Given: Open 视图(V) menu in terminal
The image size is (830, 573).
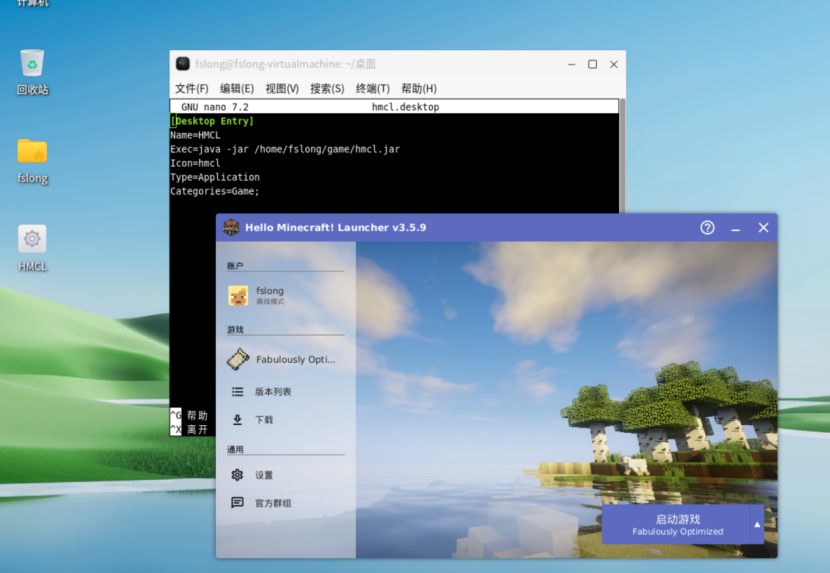Looking at the screenshot, I should click(x=282, y=88).
